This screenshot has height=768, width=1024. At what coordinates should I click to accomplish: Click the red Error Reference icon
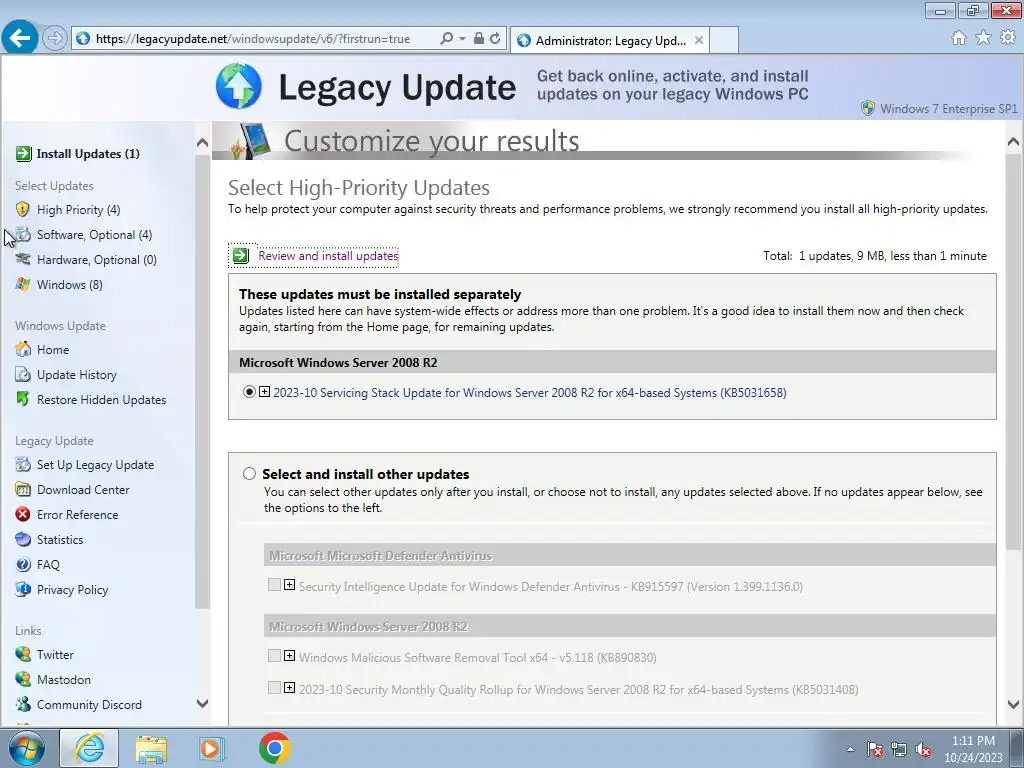23,514
